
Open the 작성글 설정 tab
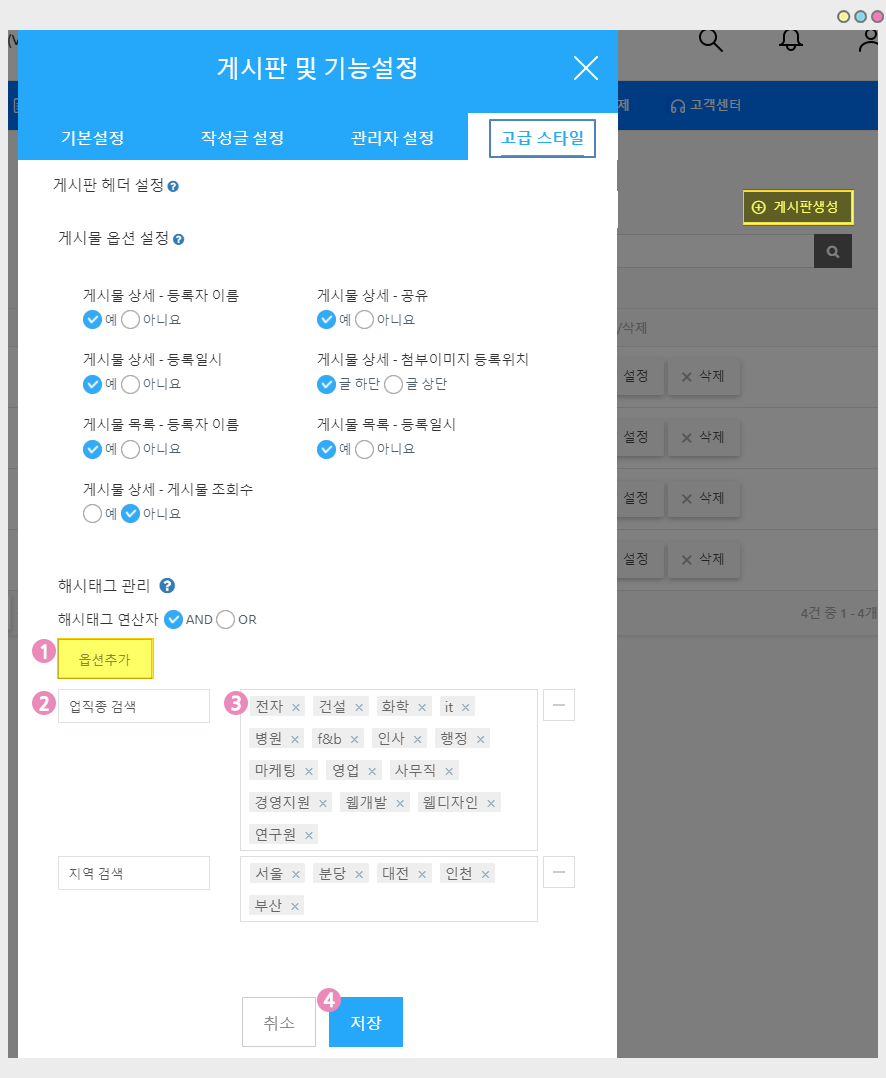[x=242, y=138]
